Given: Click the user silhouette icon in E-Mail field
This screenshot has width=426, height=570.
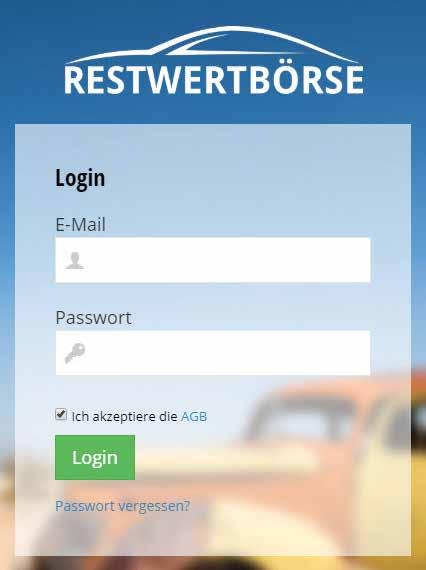Looking at the screenshot, I should (x=75, y=260).
